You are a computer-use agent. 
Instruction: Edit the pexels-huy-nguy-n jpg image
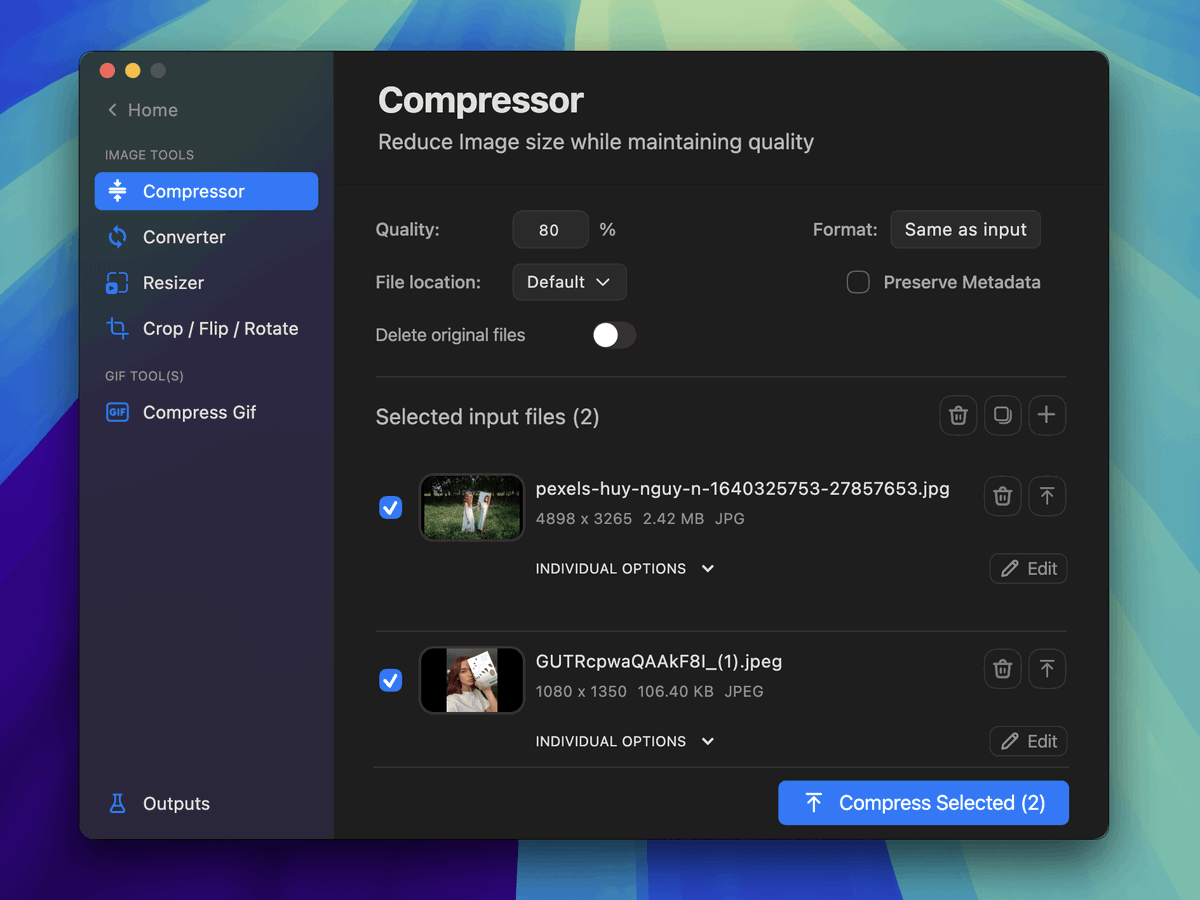1029,568
